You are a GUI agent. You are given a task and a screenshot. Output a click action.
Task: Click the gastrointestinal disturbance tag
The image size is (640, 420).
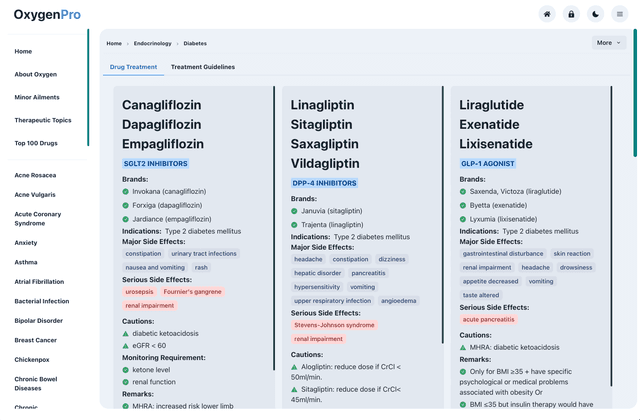click(x=503, y=253)
